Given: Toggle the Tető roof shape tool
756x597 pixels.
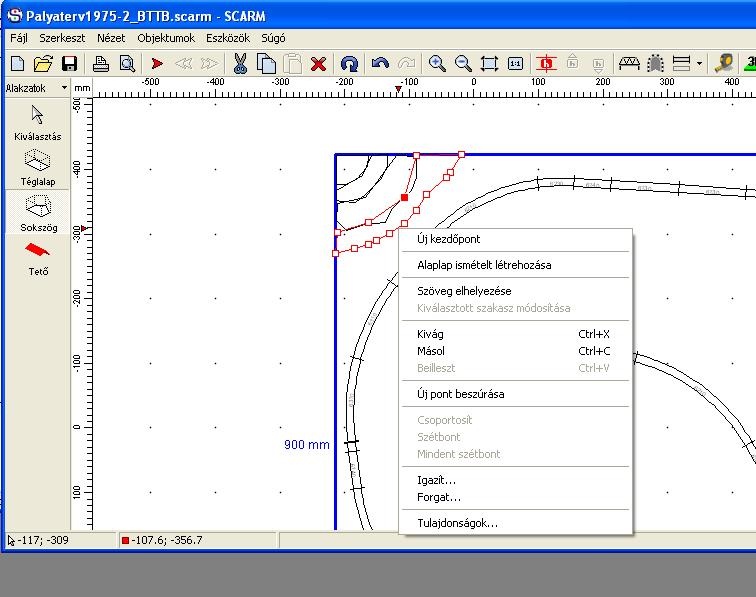Looking at the screenshot, I should coord(38,256).
